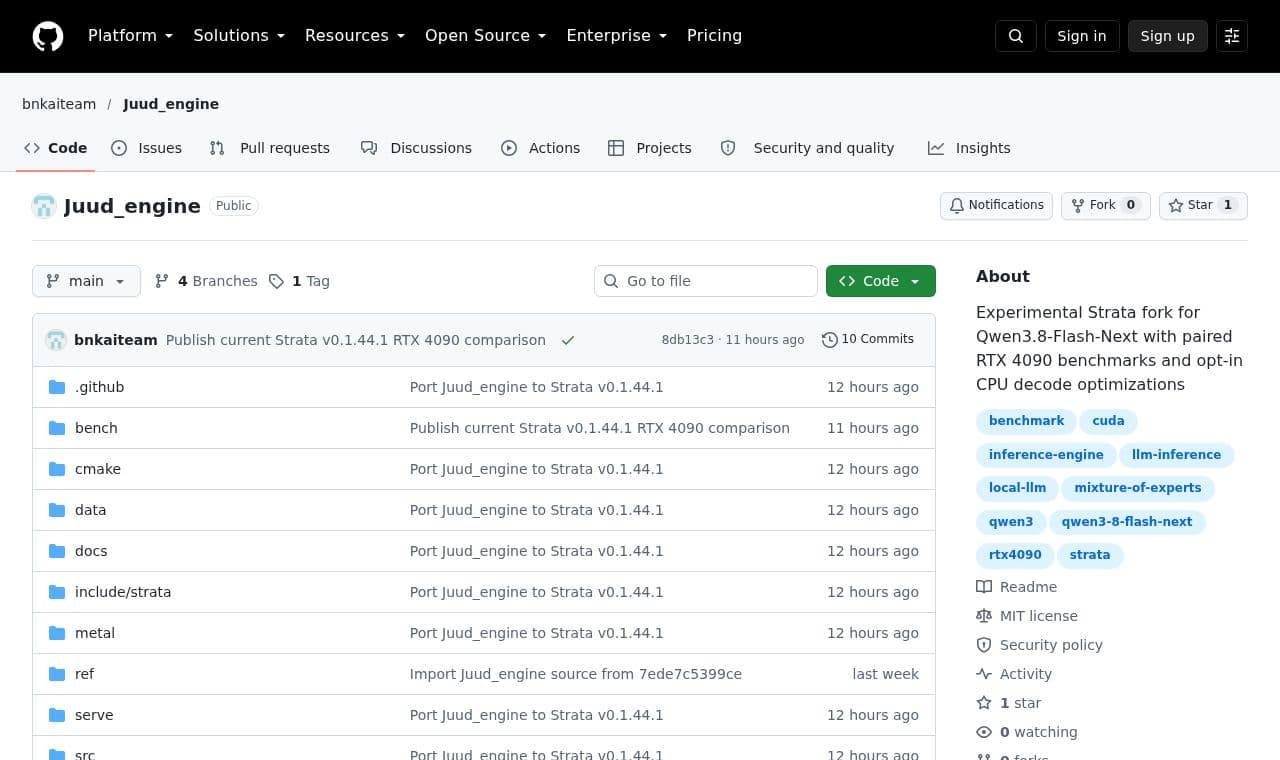
Task: Open the 10 Commits link
Action: tap(868, 339)
